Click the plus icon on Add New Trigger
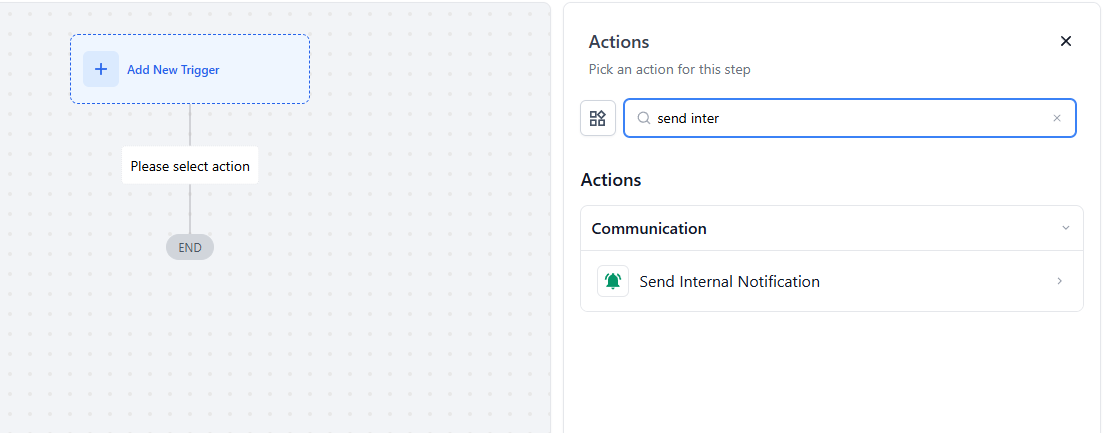Screen dimensions: 1113x433 pyautogui.click(x=101, y=70)
